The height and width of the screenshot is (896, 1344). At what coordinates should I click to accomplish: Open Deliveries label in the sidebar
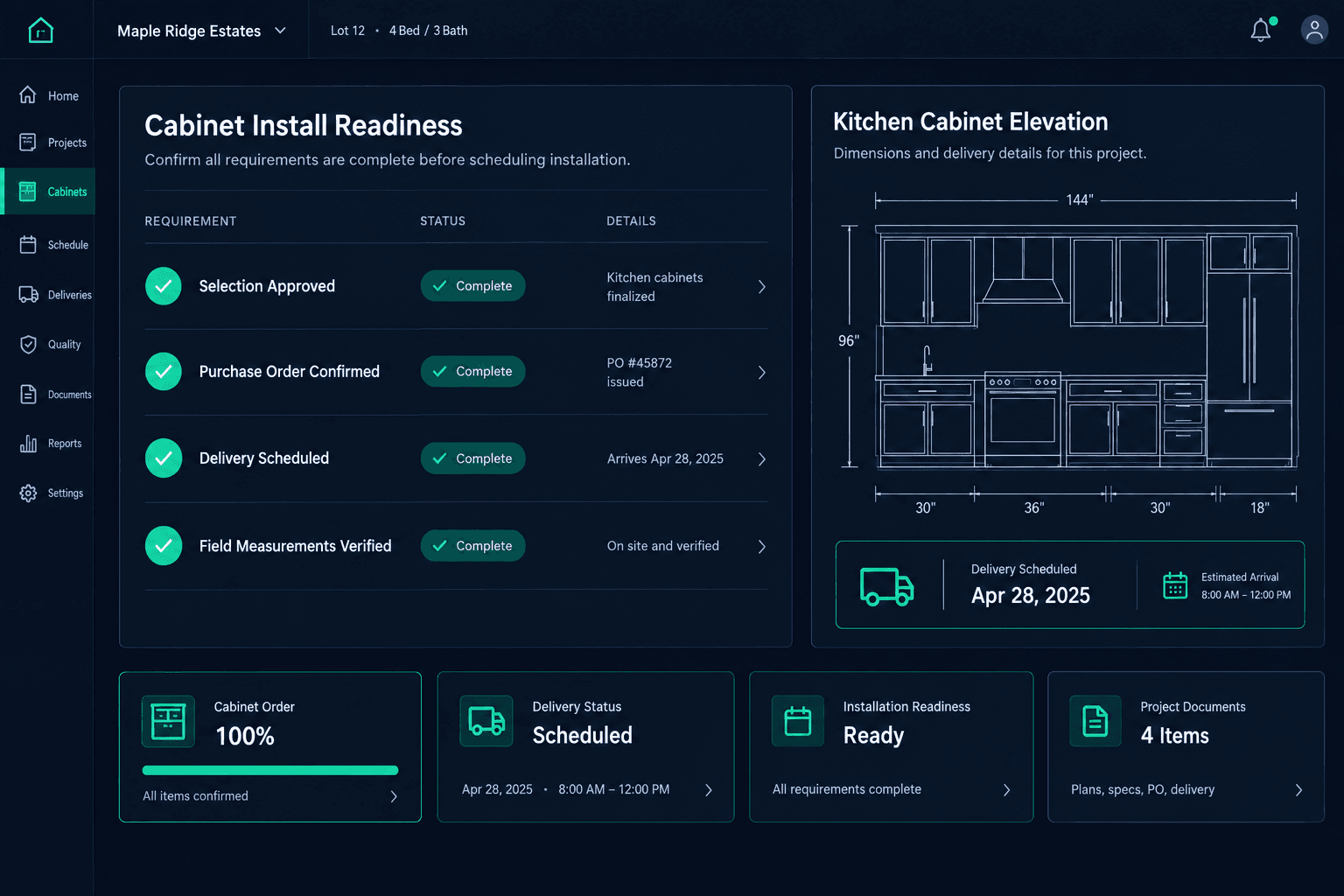(x=70, y=295)
